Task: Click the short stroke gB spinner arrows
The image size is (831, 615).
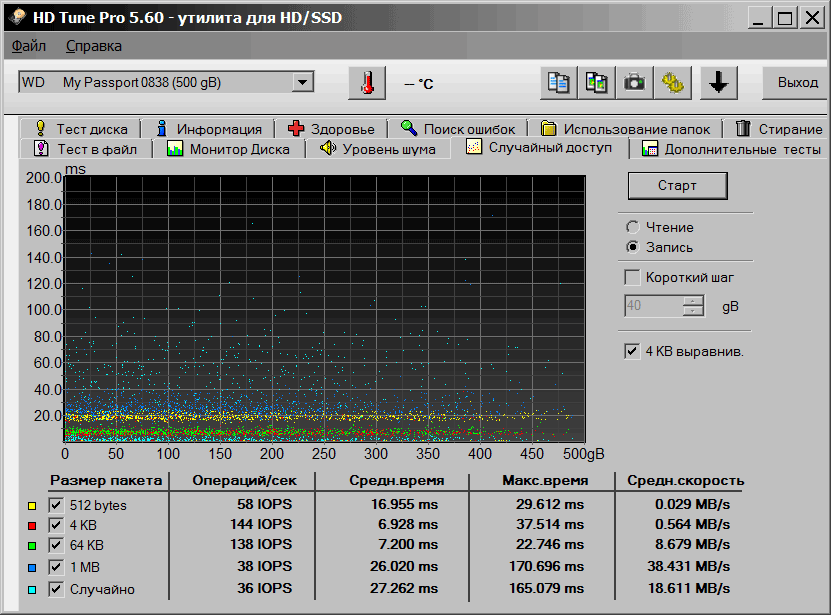Action: [693, 306]
